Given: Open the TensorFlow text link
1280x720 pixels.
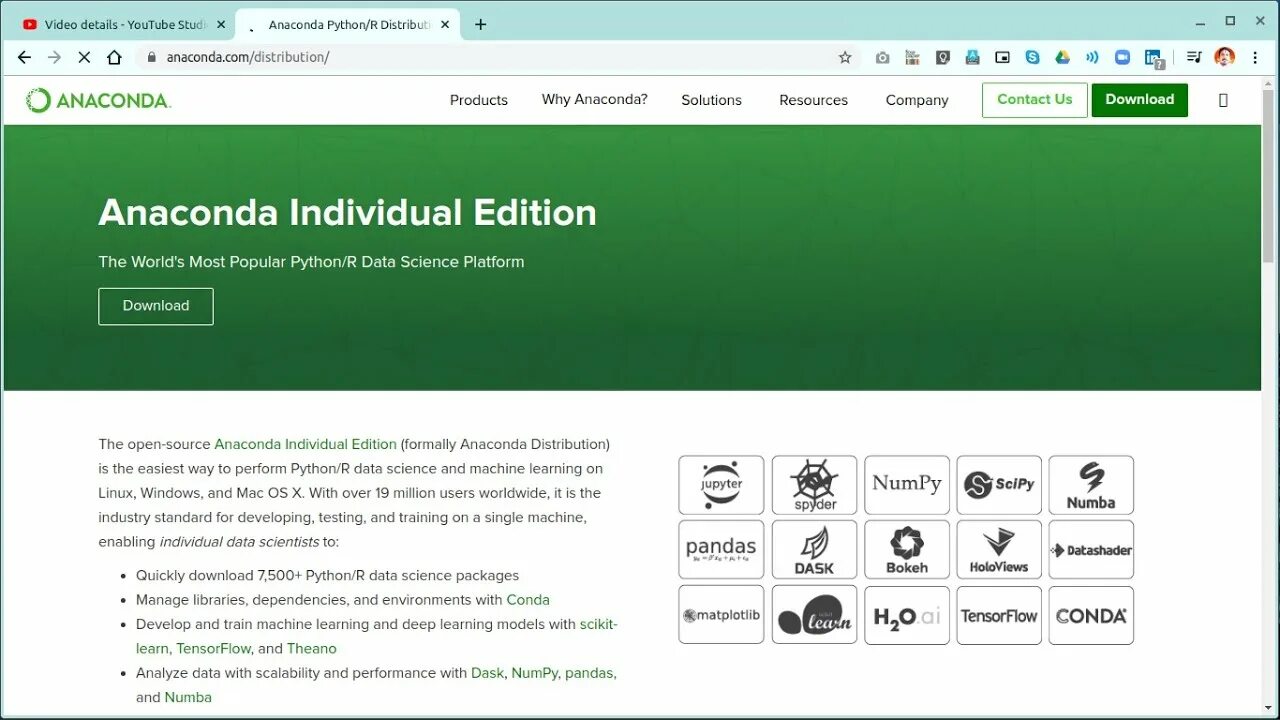Looking at the screenshot, I should click(214, 648).
